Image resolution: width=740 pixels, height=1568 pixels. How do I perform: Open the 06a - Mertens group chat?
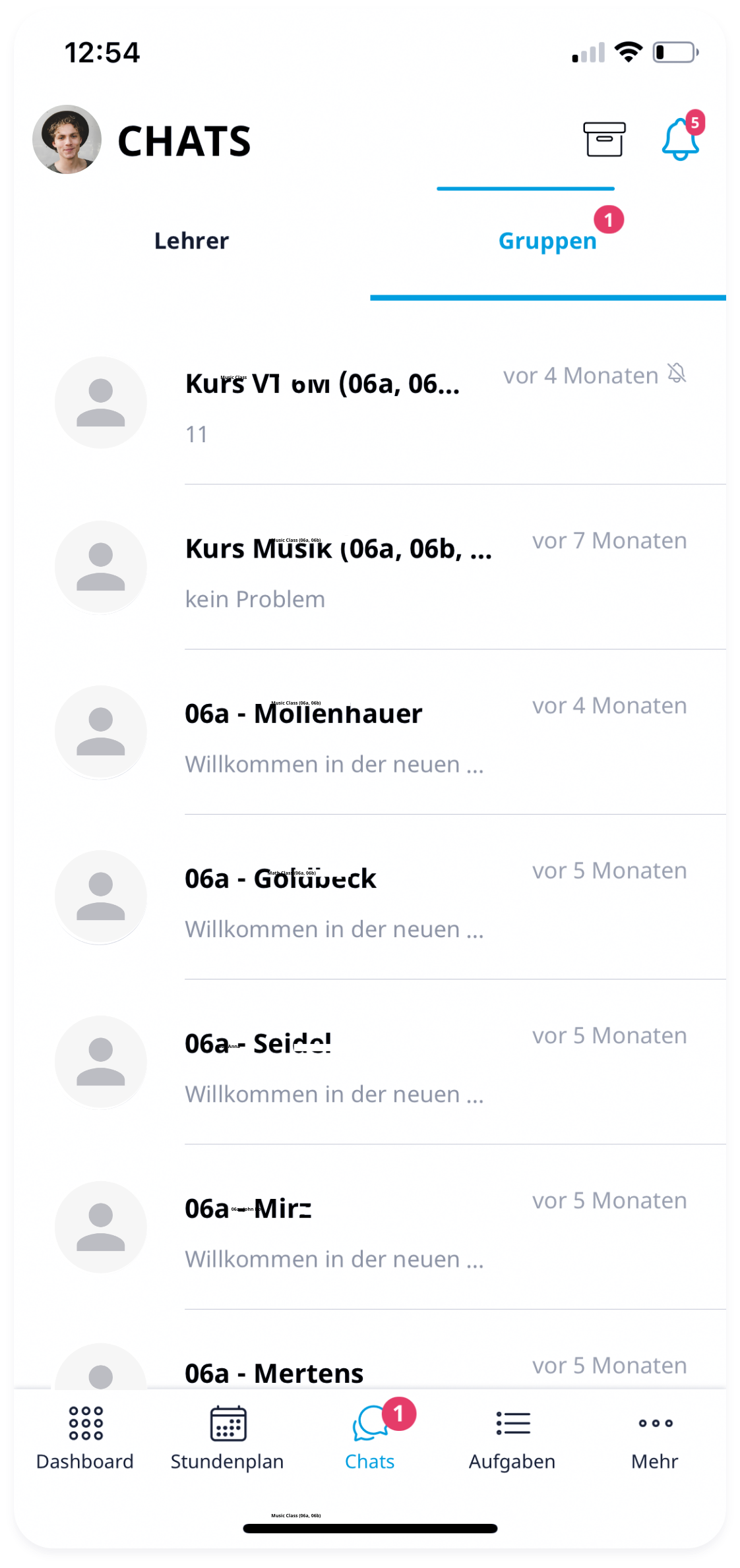click(396, 1371)
